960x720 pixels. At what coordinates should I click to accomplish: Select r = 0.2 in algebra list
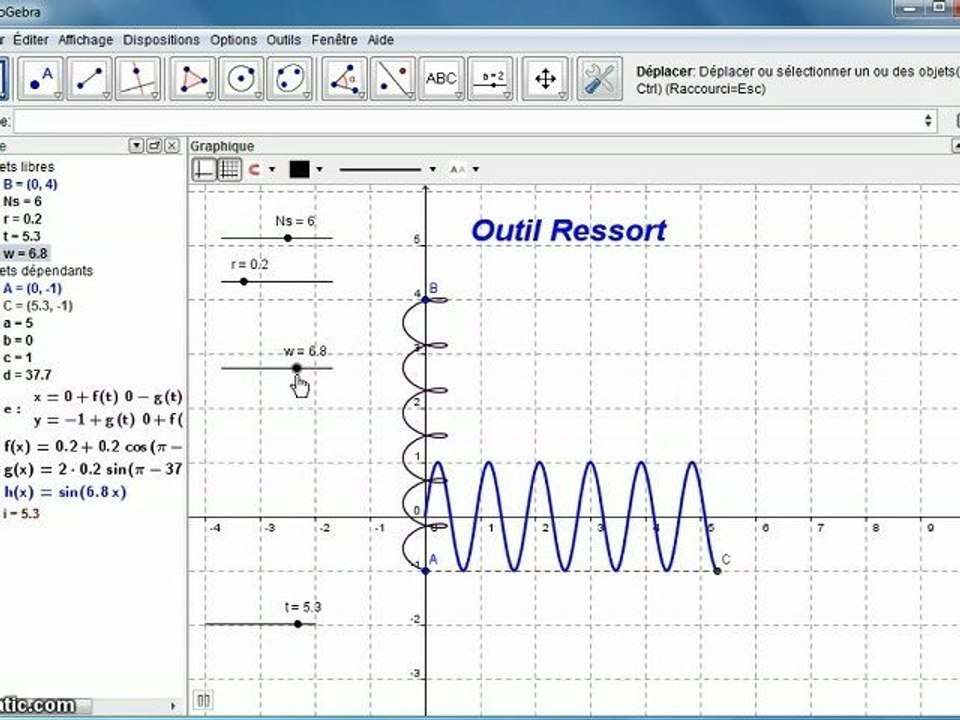coord(23,219)
